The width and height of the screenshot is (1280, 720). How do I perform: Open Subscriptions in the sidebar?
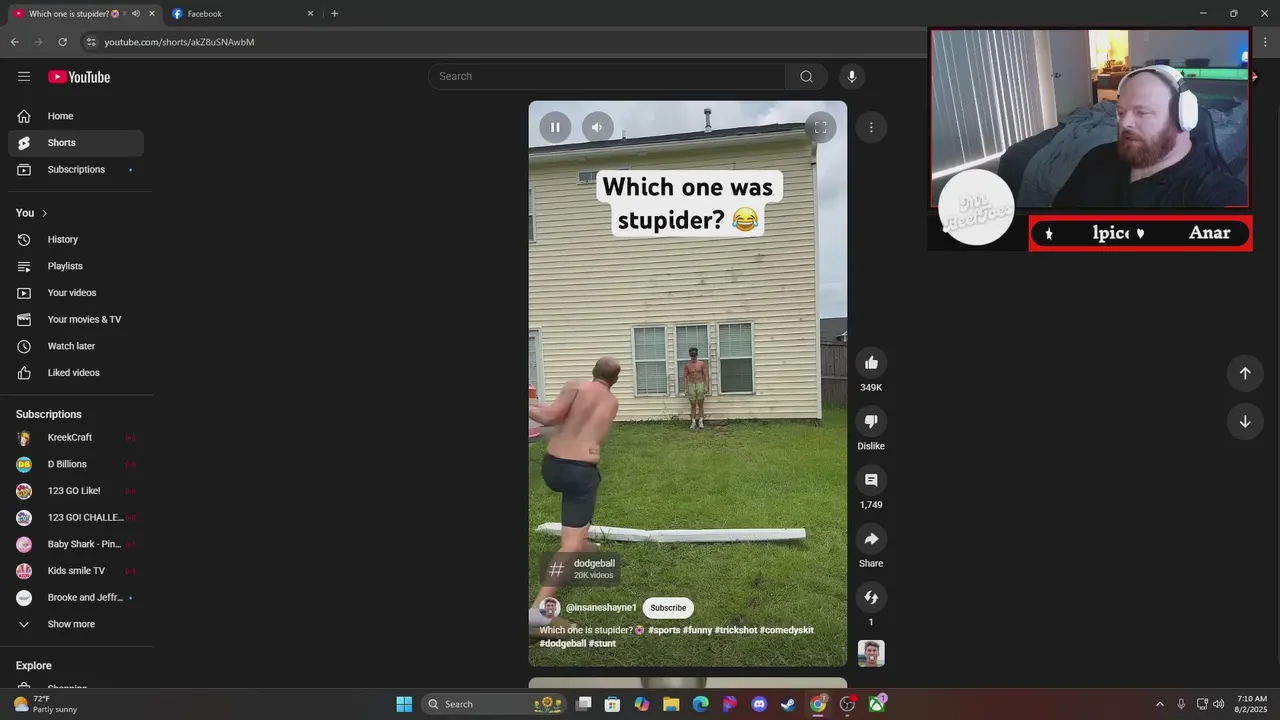click(76, 170)
